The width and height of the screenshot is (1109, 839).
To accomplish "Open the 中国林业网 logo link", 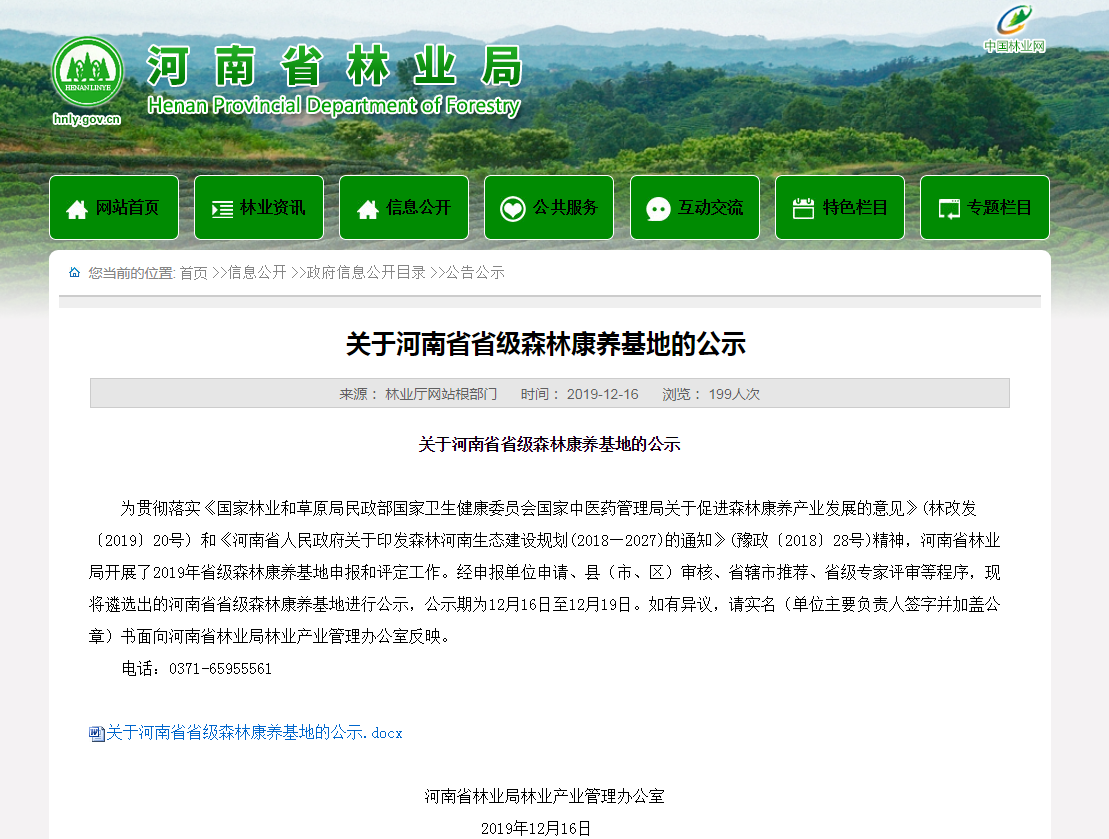I will point(1013,28).
